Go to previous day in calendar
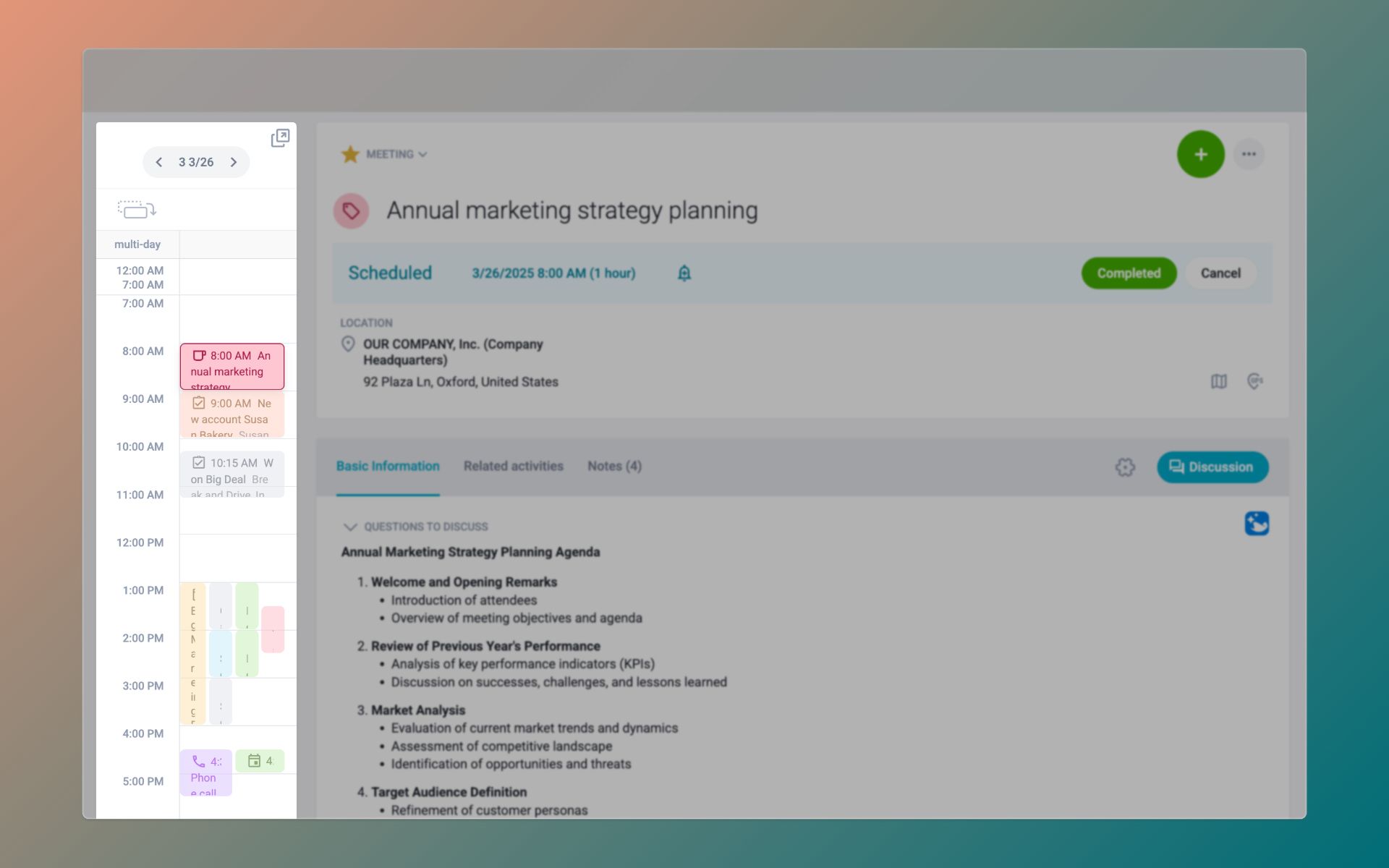 pos(159,162)
